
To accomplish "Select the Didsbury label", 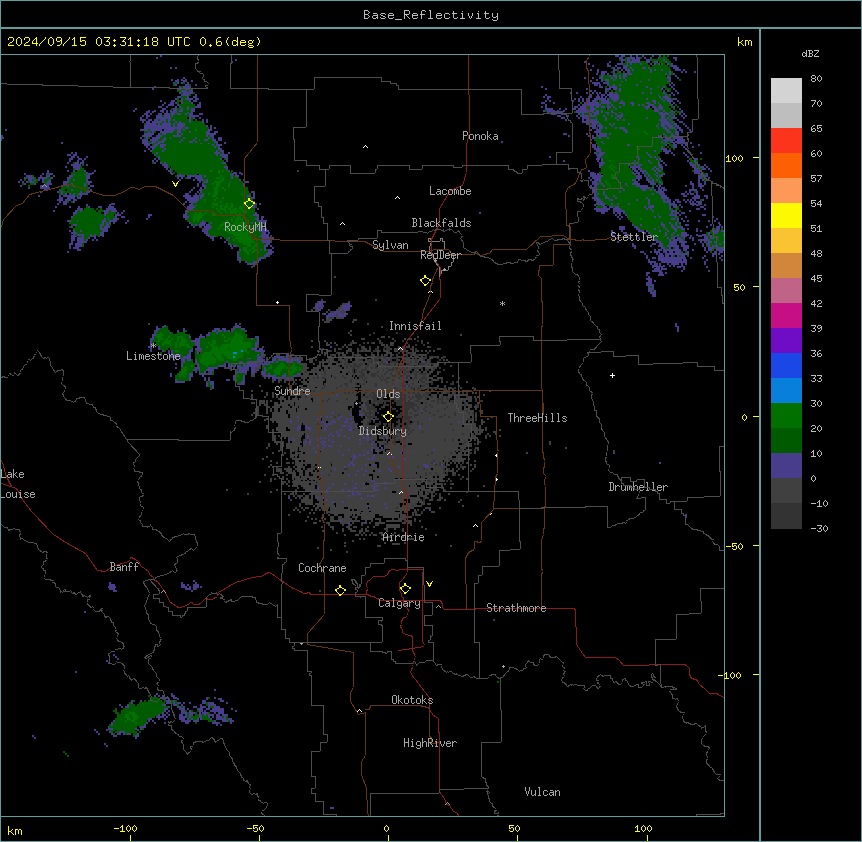I will pyautogui.click(x=382, y=431).
